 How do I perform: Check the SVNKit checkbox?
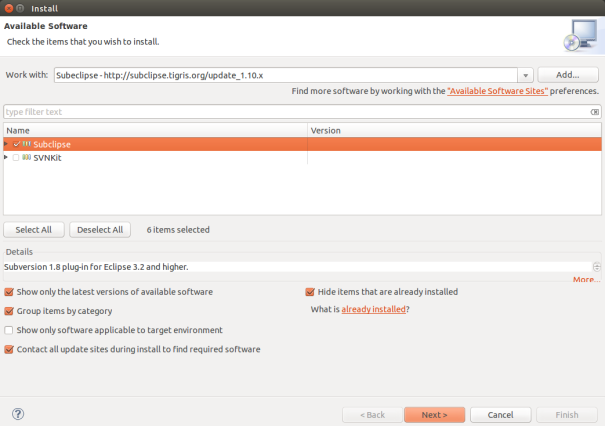coord(16,157)
